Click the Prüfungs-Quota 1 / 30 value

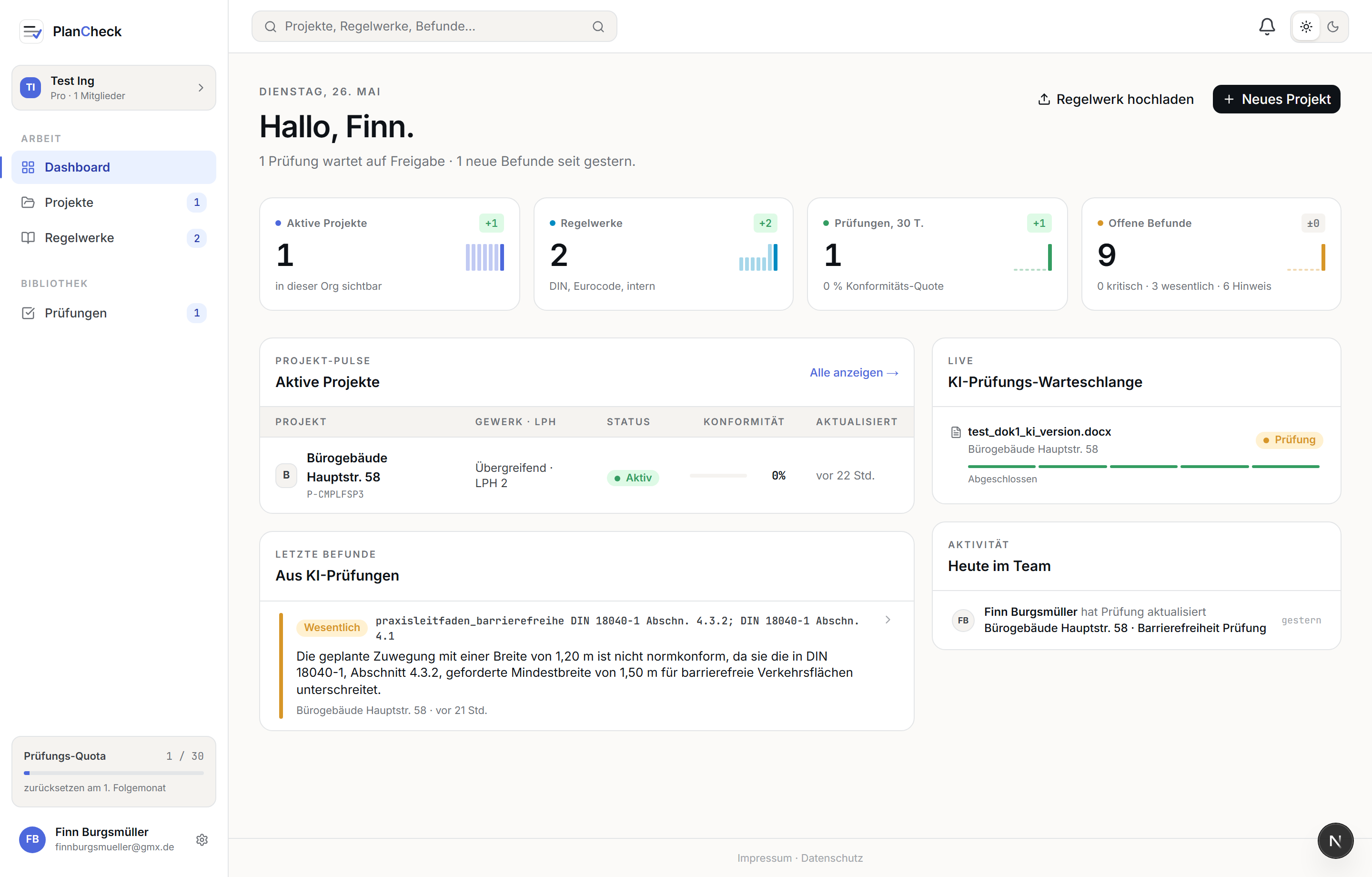pos(185,756)
